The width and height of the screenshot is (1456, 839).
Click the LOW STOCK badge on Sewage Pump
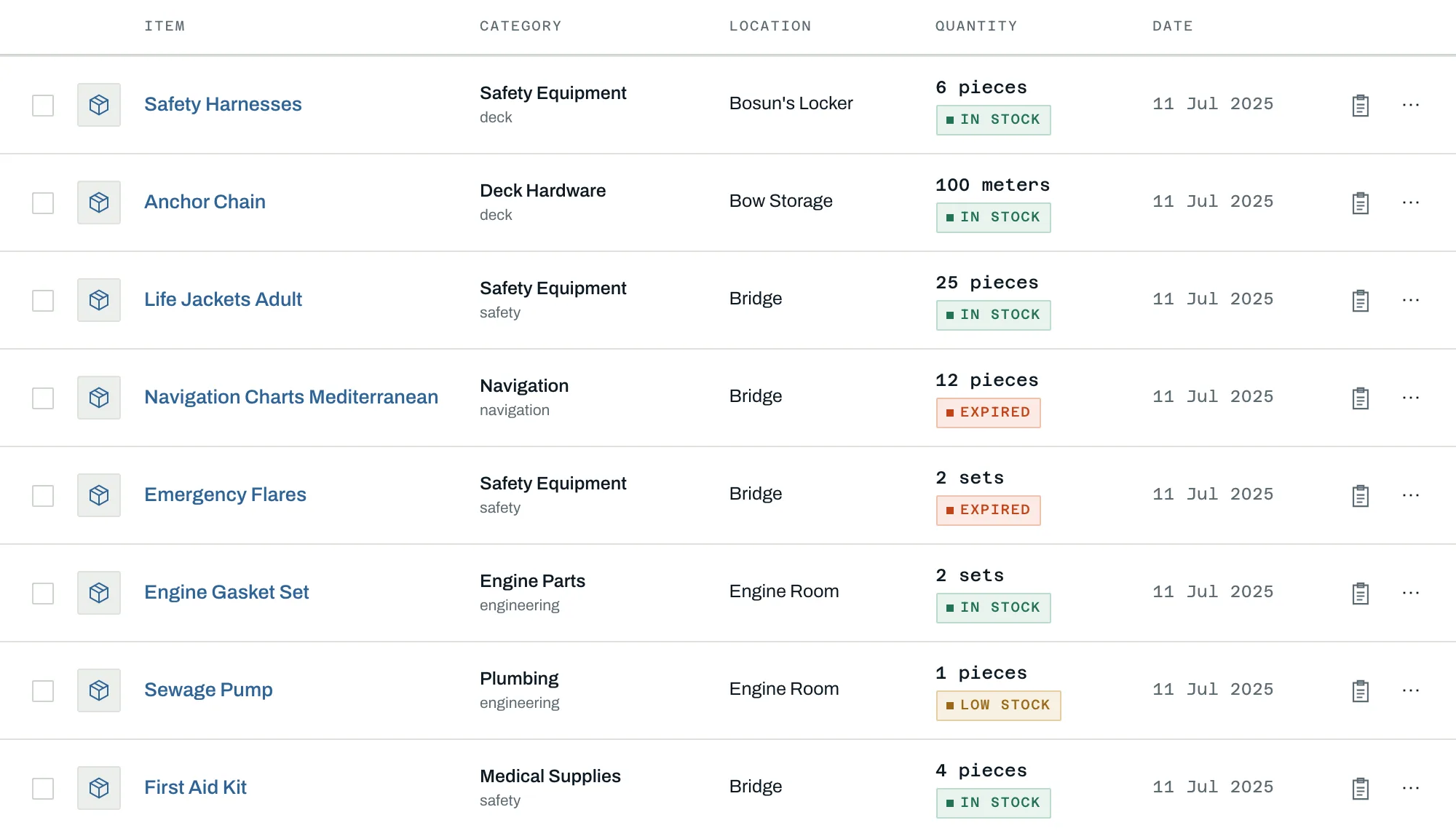pos(998,705)
